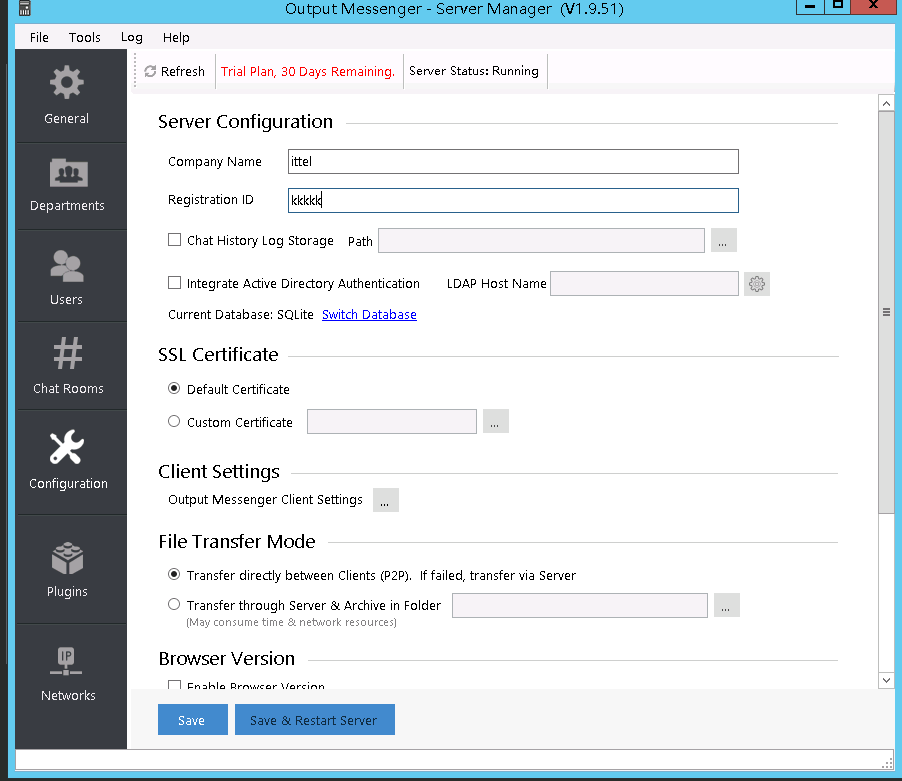The image size is (902, 781).
Task: Click the archive folder path field
Action: tap(580, 606)
